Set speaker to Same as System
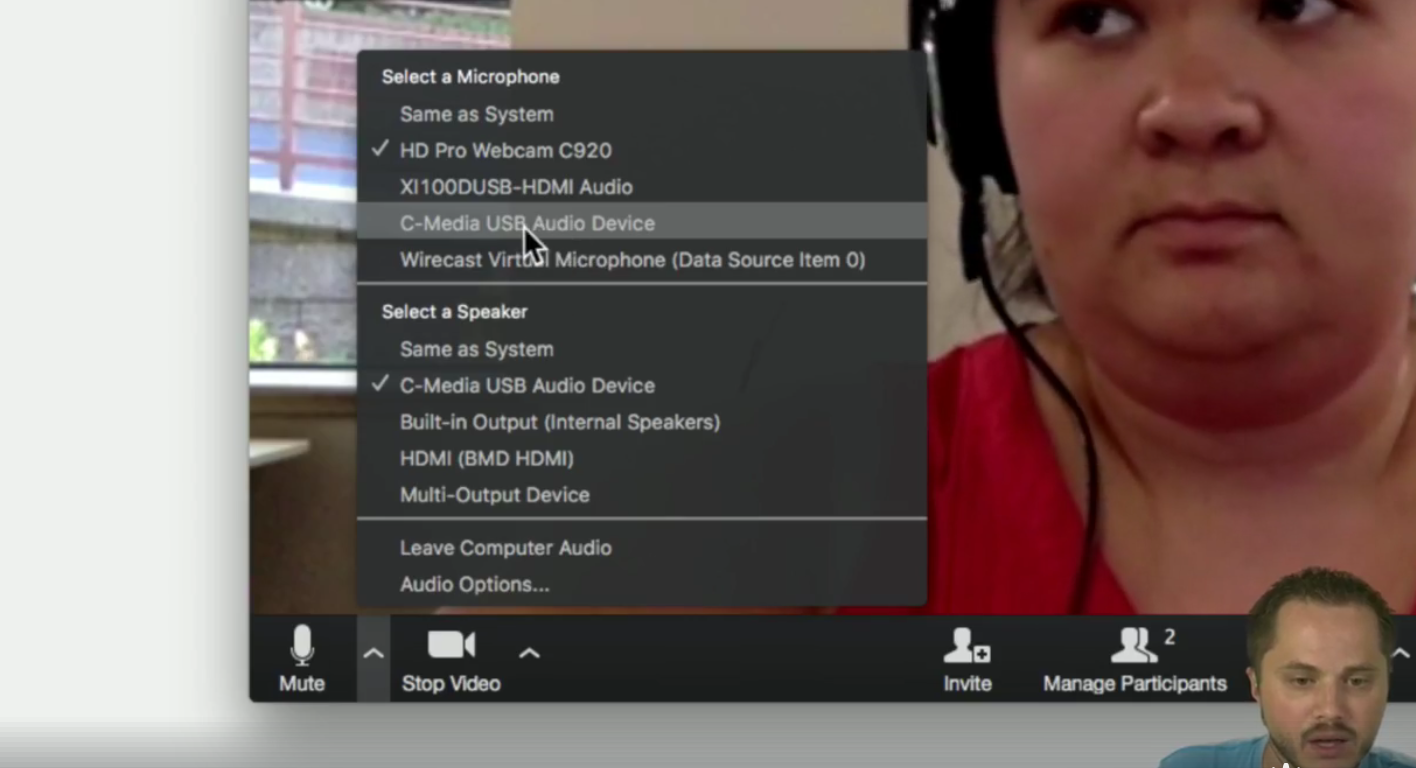This screenshot has width=1416, height=768. pos(476,349)
